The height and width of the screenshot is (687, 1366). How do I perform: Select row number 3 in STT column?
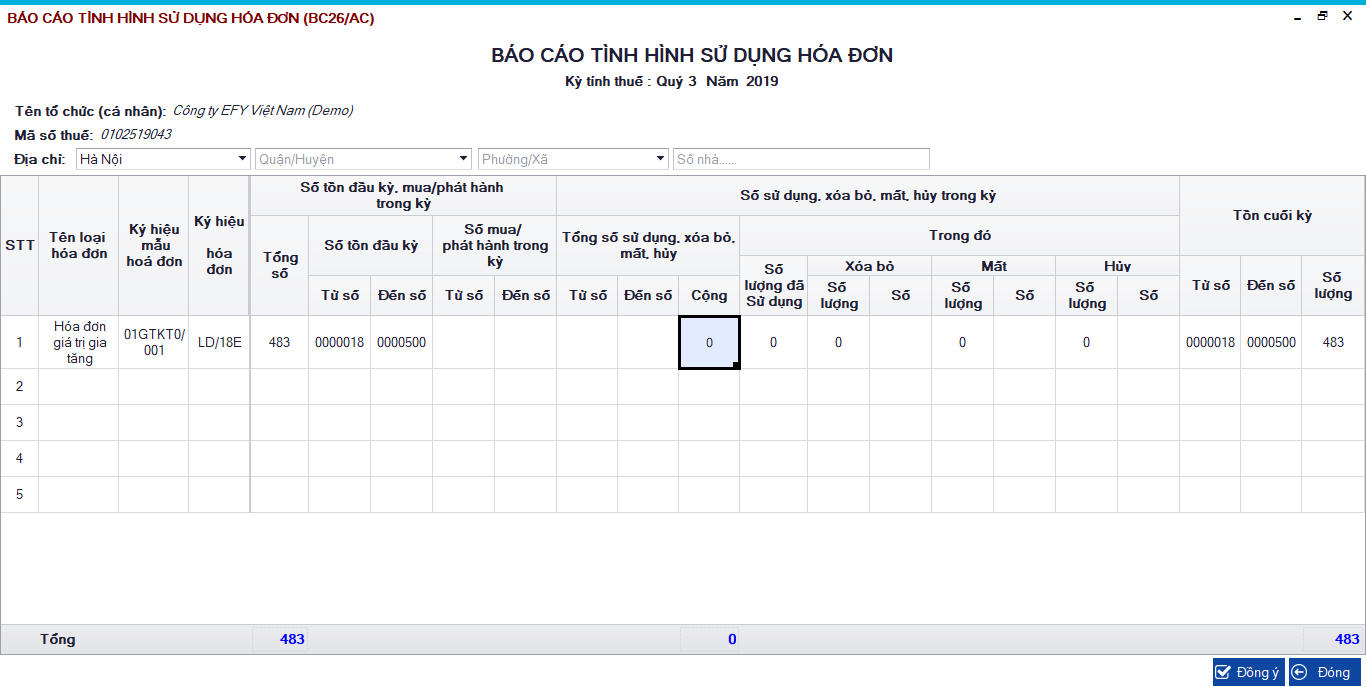tap(19, 422)
